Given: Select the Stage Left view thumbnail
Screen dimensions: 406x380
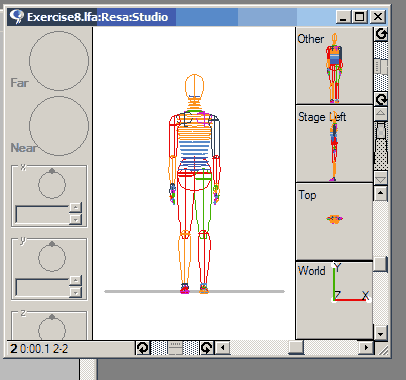Looking at the screenshot, I should coord(334,144).
